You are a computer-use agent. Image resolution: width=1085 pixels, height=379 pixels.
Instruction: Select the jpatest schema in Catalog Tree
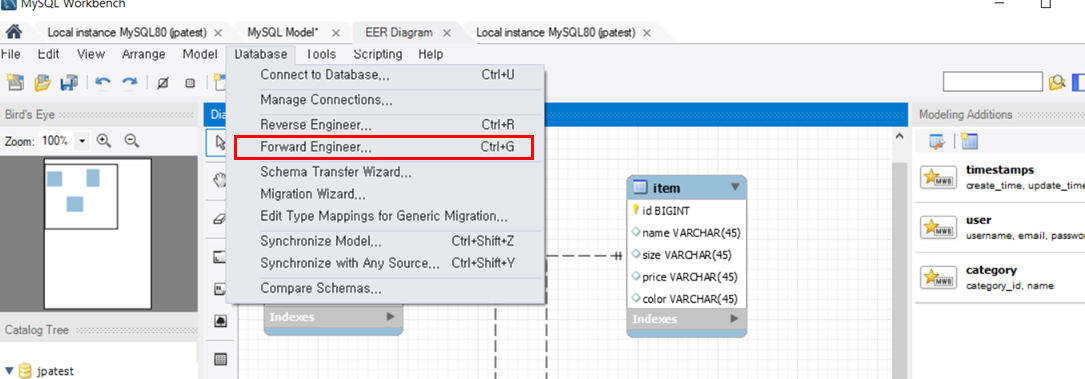tap(55, 371)
